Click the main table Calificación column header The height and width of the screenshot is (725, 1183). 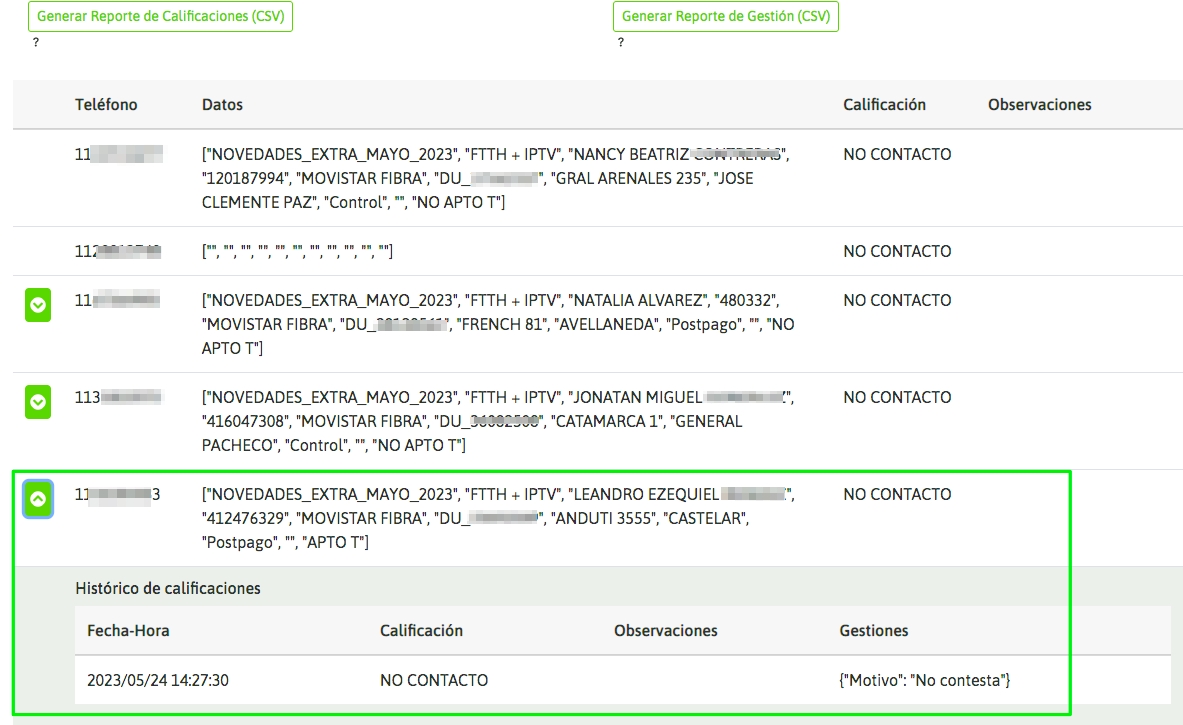click(884, 105)
